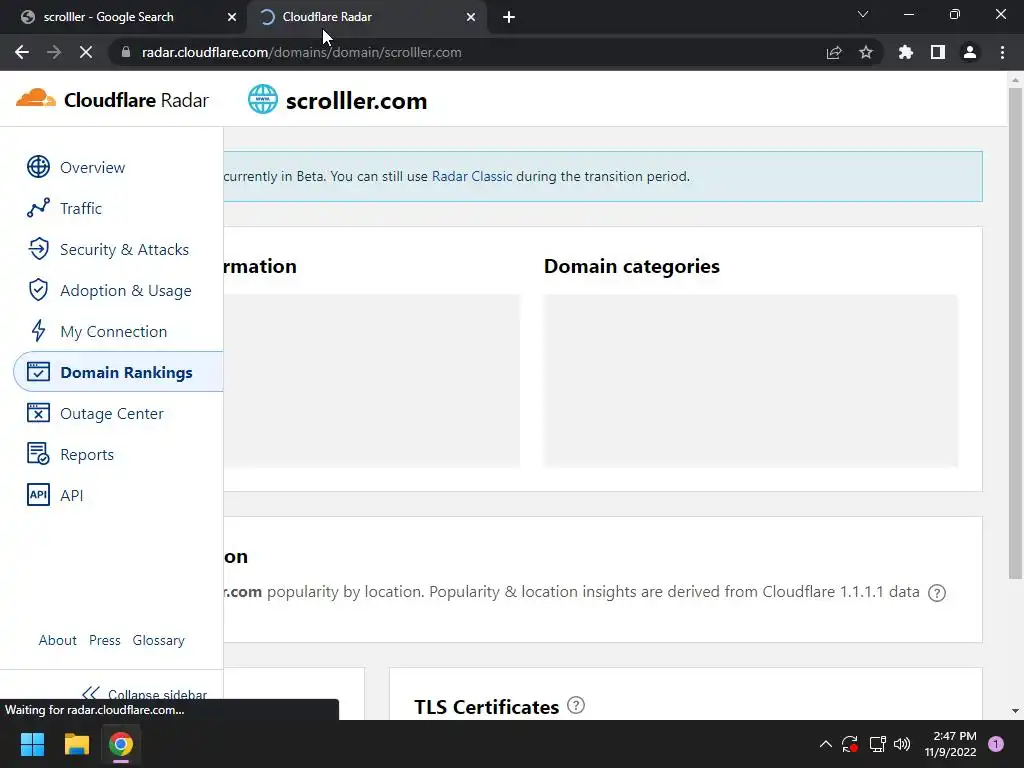The image size is (1024, 768).
Task: Select Domain Rankings menu item
Action: (118, 372)
